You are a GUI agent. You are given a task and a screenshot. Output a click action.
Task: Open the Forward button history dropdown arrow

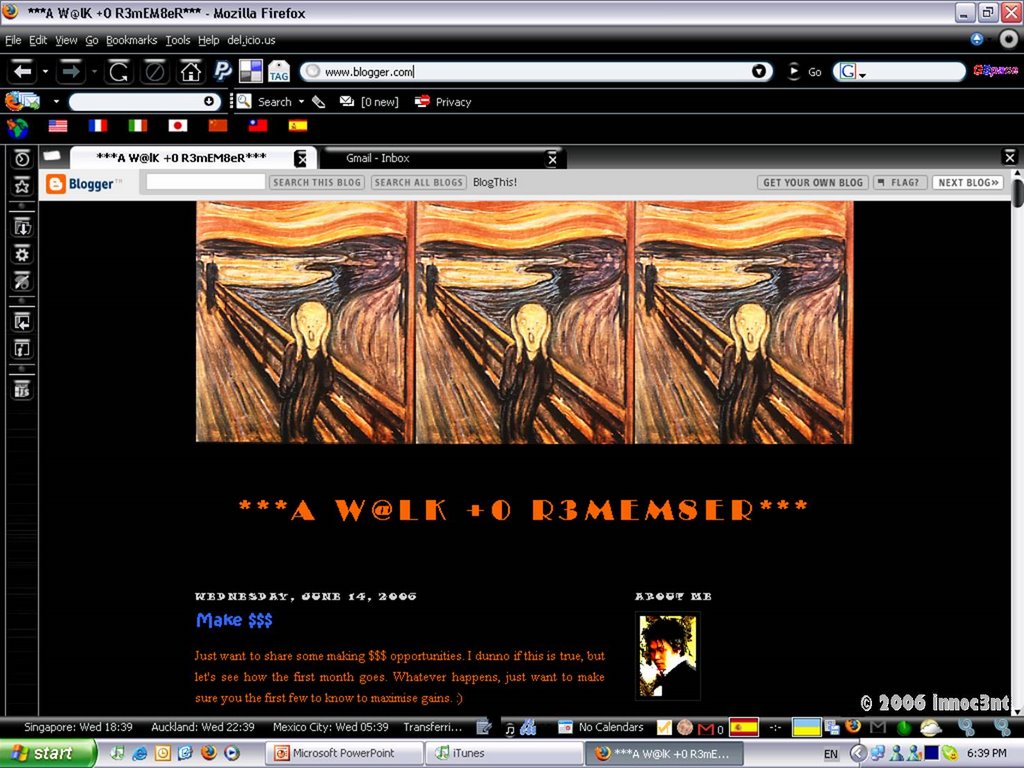pos(94,71)
